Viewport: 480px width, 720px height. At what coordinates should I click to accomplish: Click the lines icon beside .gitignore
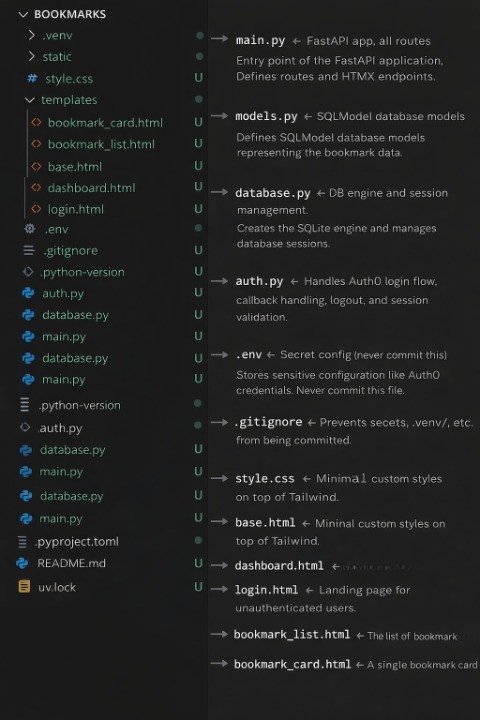coord(28,250)
